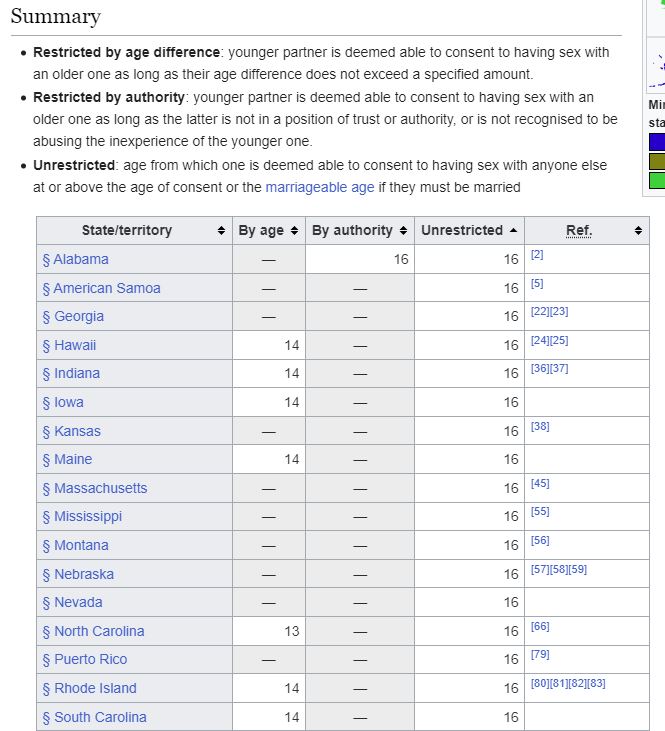This screenshot has width=665, height=731.
Task: Click the green map legend swatch
Action: coord(657,180)
